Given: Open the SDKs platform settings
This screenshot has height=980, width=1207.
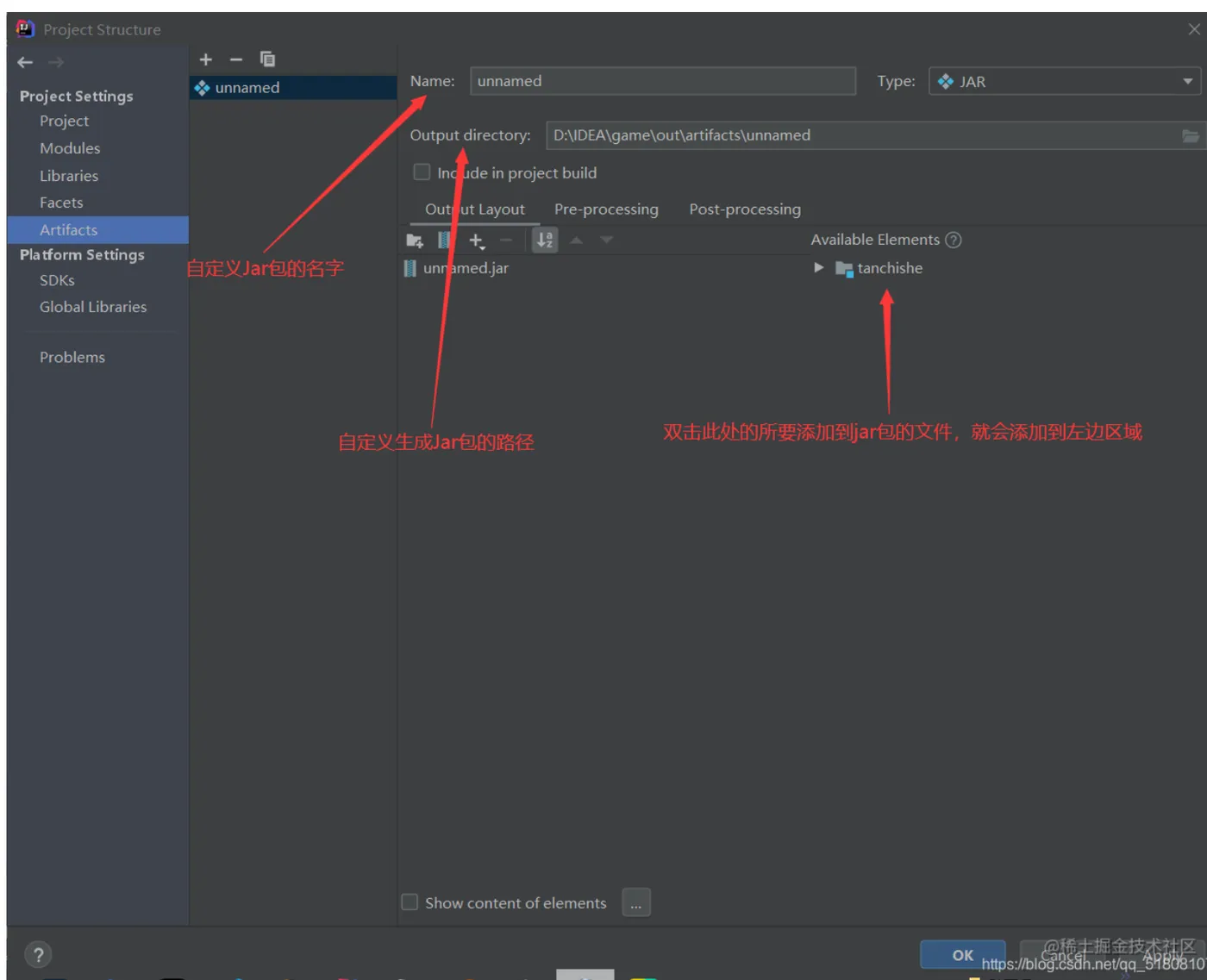Looking at the screenshot, I should [57, 280].
